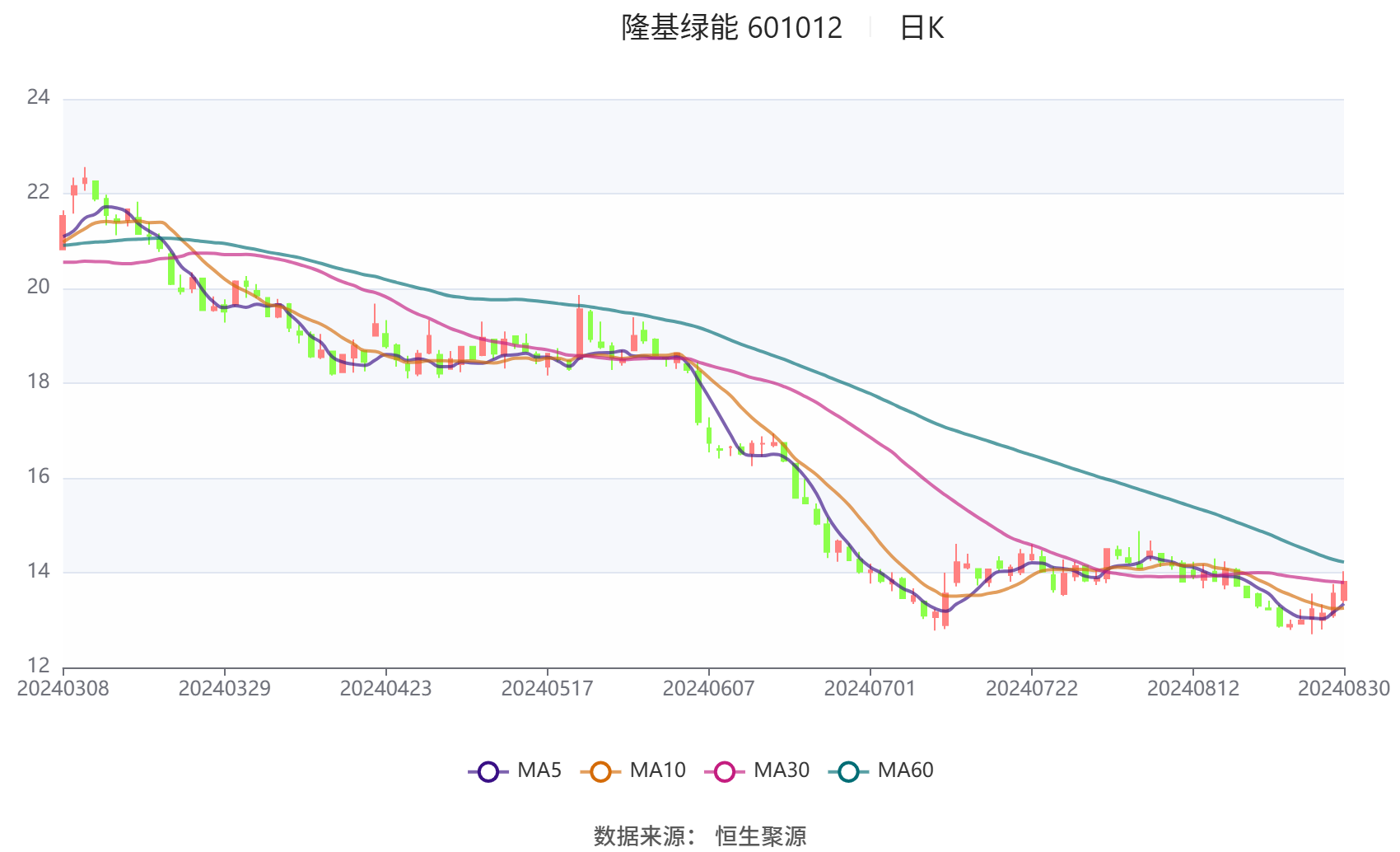Toggle the MA60 legend series
This screenshot has width=1400, height=852.
coord(881,770)
